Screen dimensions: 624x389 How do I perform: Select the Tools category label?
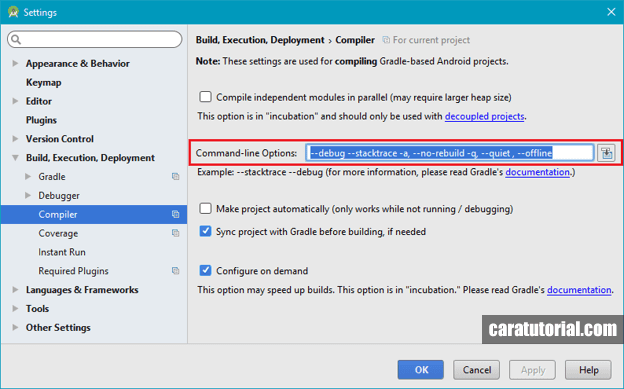pos(37,309)
